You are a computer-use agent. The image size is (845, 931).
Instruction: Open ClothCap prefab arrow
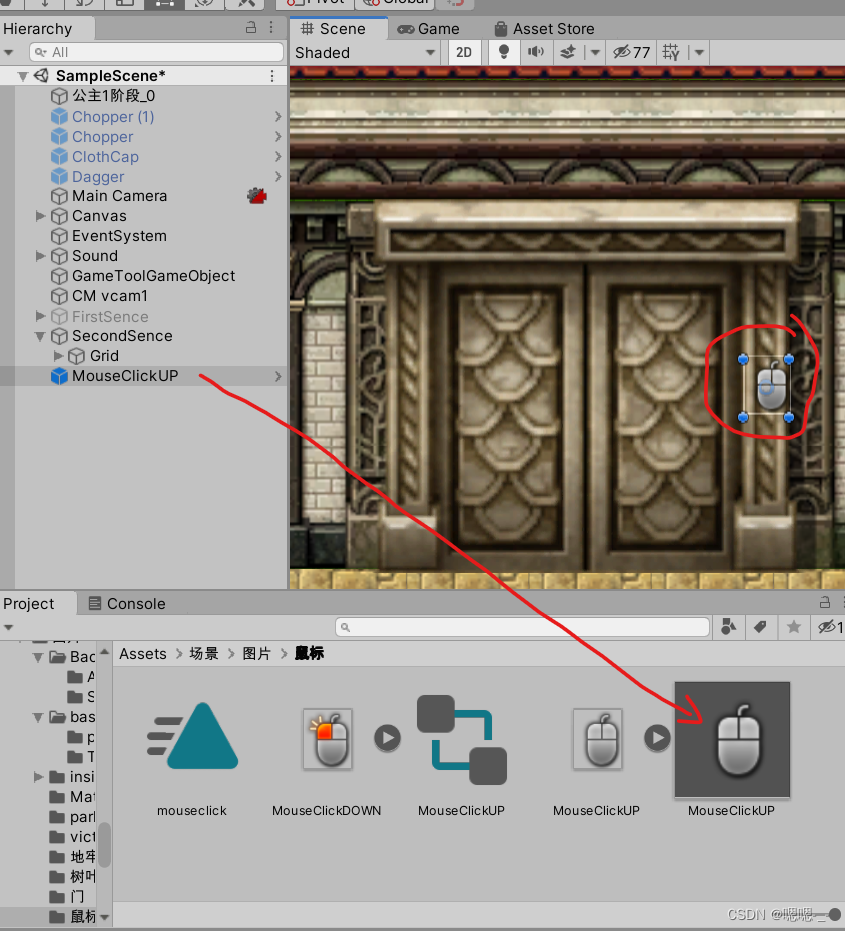pos(278,156)
